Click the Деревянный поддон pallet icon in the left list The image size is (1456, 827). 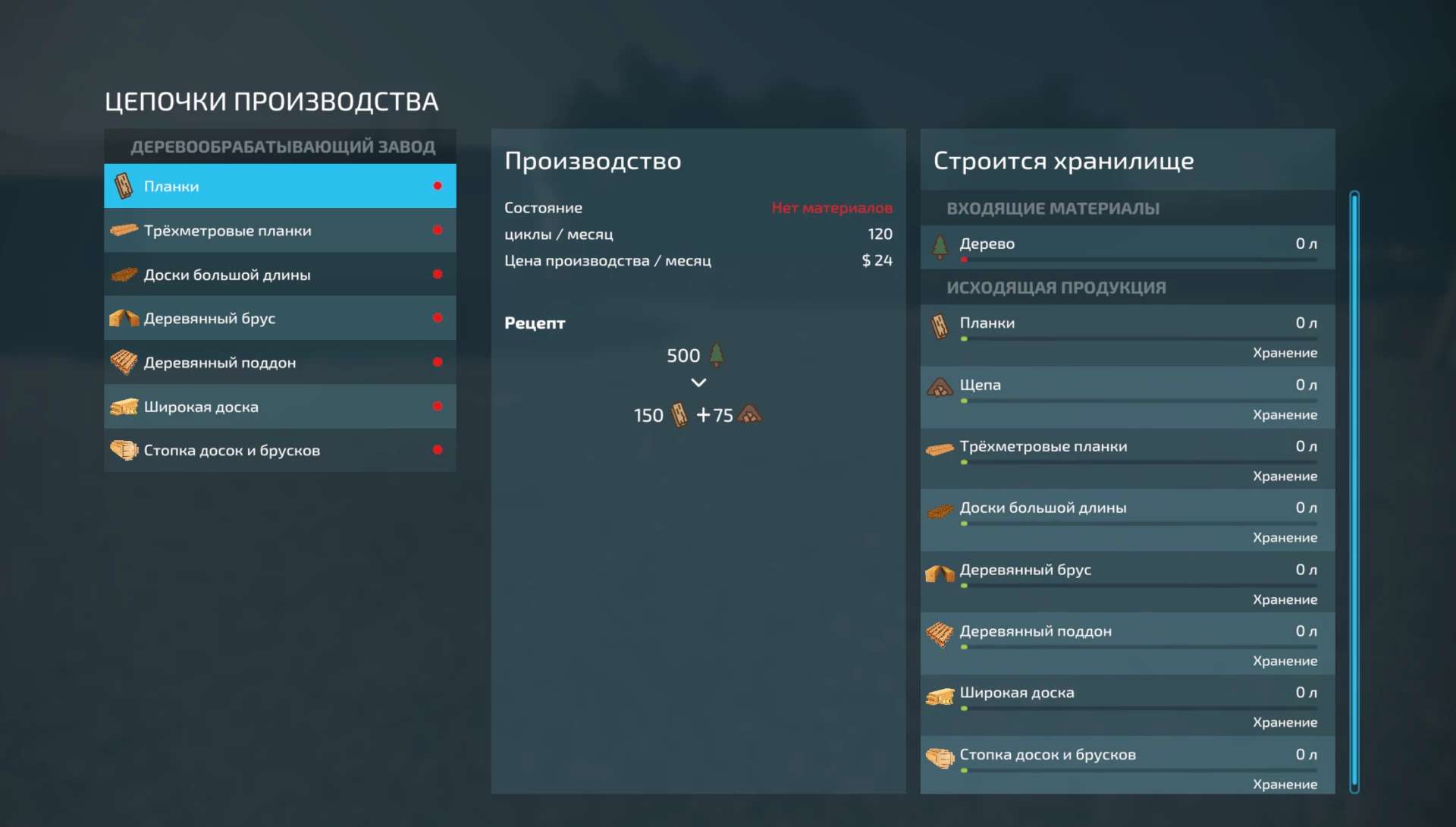pyautogui.click(x=124, y=363)
